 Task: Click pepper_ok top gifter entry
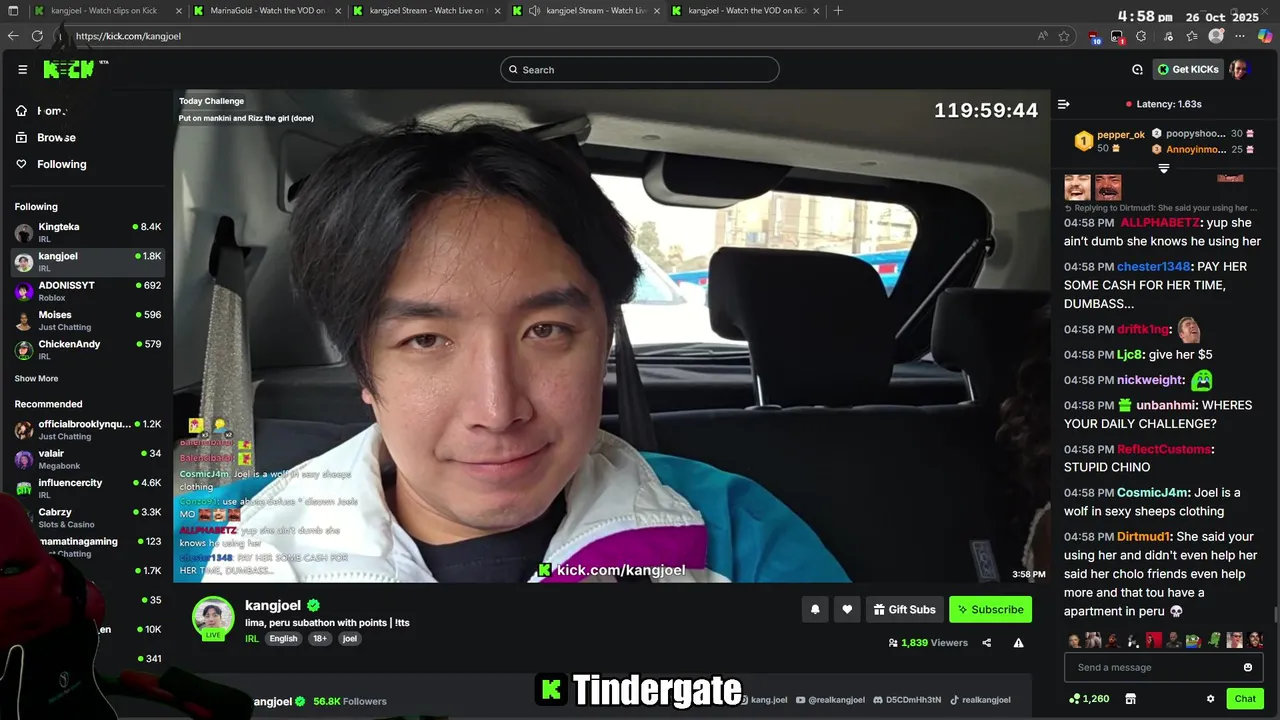(x=1109, y=141)
